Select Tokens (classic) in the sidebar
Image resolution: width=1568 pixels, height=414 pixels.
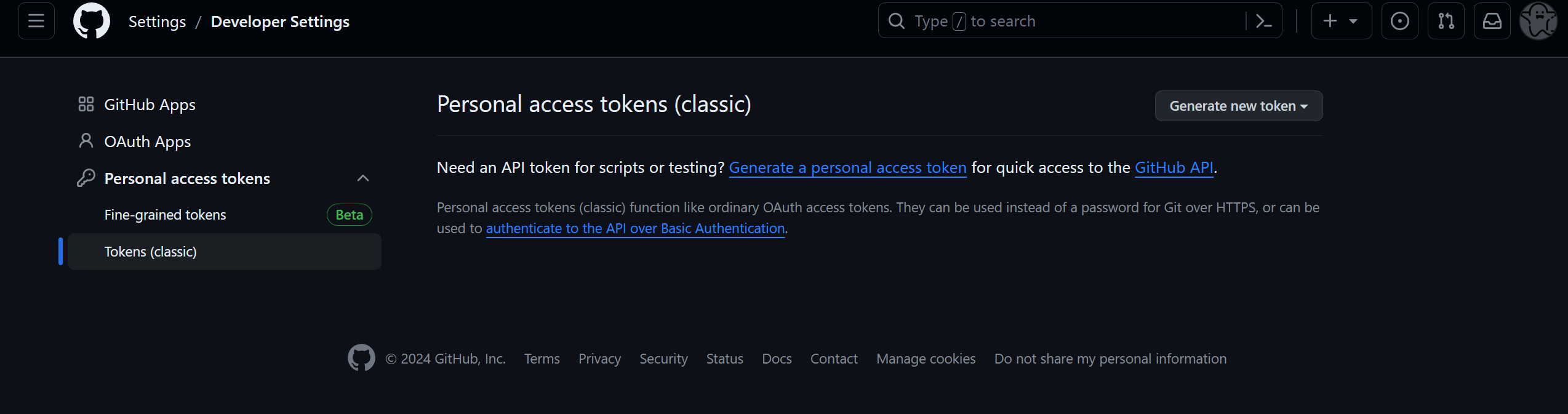(150, 251)
